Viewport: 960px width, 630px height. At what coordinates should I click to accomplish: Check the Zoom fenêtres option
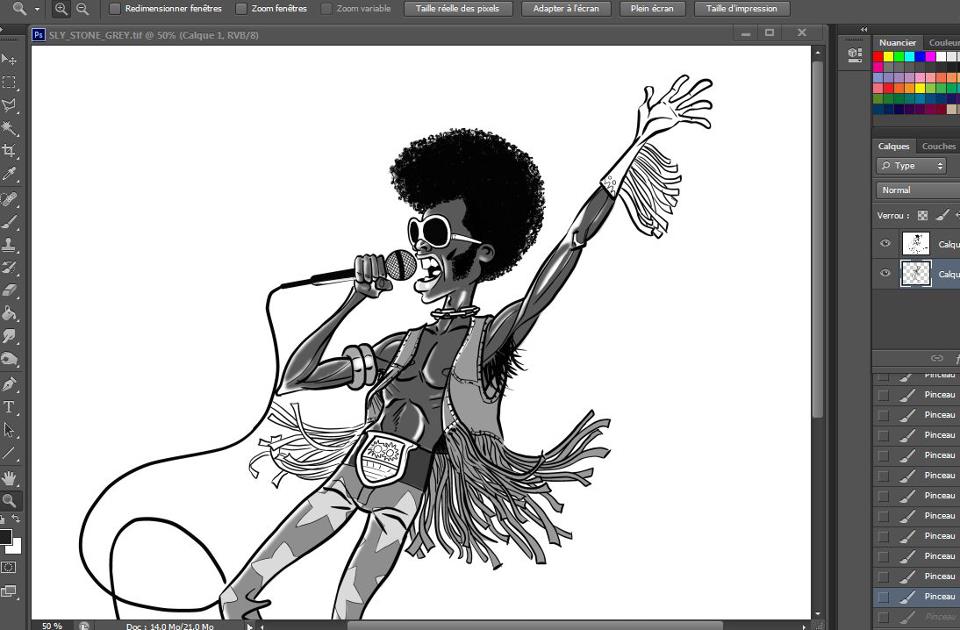(241, 8)
